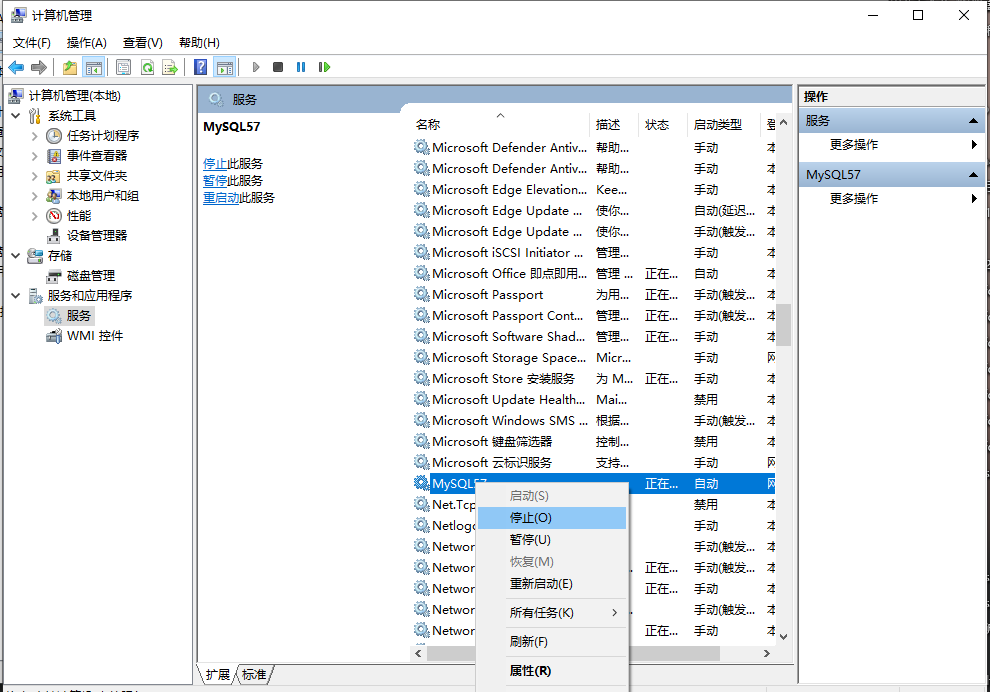Sort by 名称 column header

point(499,125)
